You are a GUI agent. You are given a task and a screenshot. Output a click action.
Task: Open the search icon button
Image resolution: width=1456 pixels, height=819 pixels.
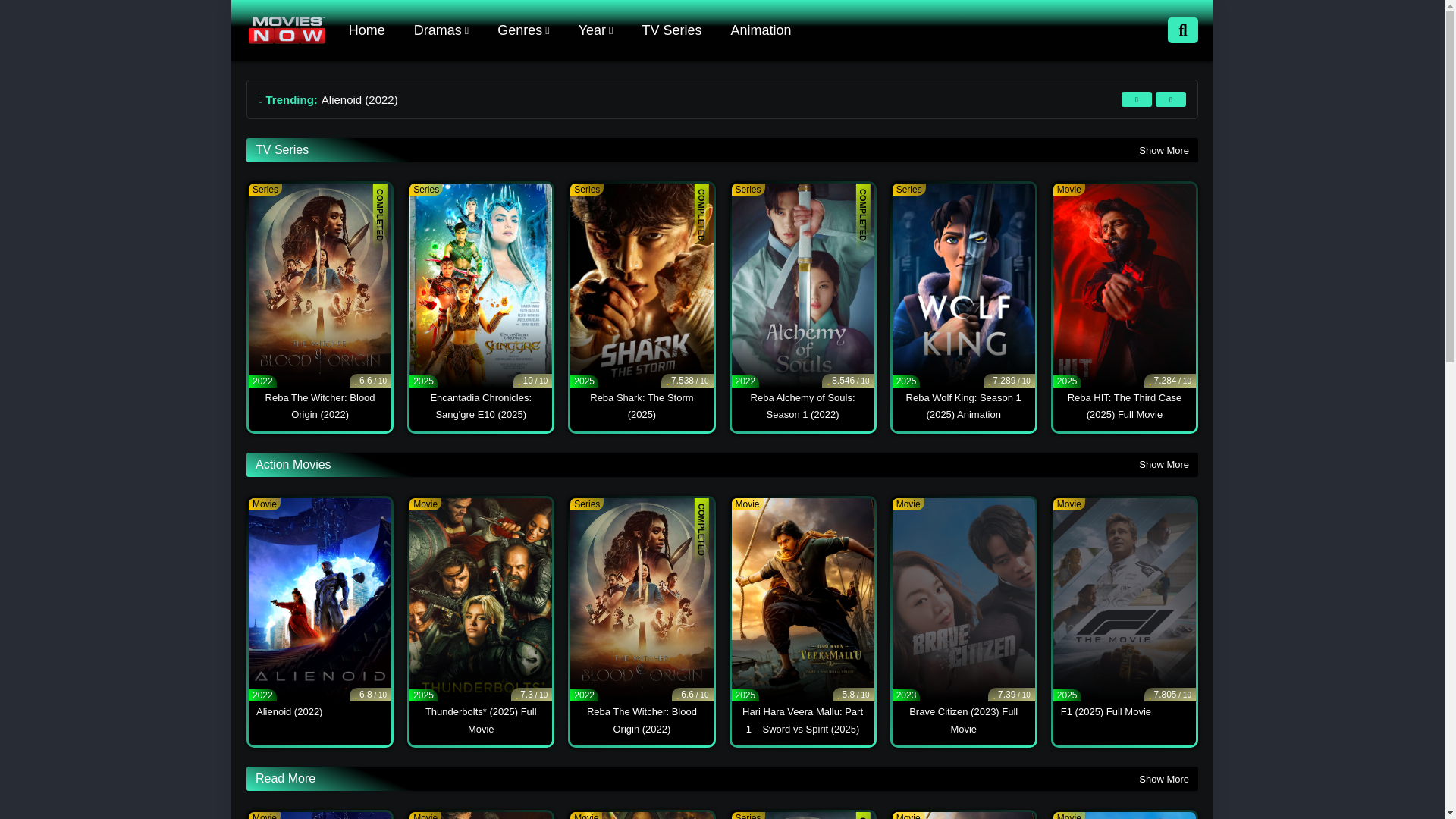click(x=1182, y=30)
